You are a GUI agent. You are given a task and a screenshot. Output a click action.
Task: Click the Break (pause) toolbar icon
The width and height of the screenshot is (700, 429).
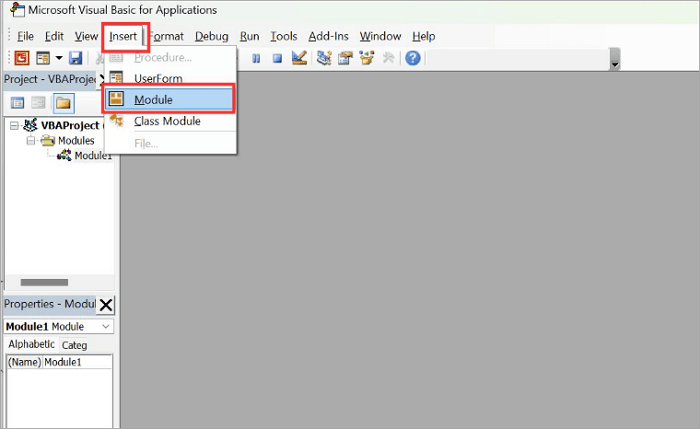(256, 58)
